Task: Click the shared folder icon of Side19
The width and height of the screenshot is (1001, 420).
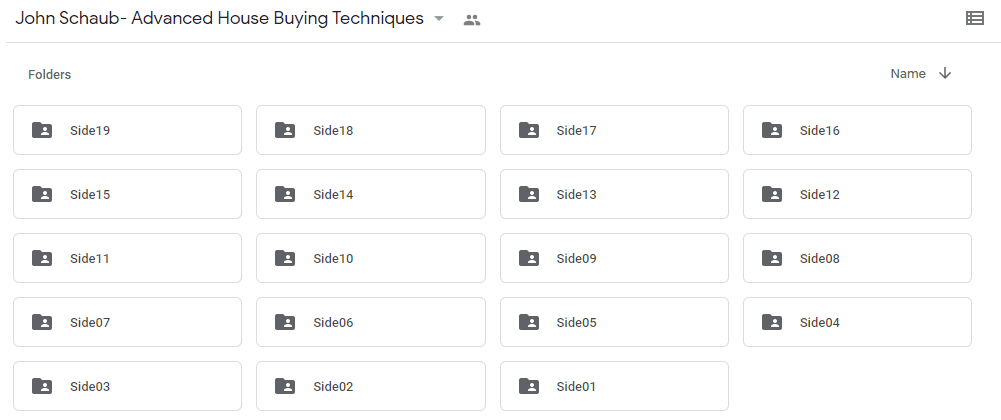Action: point(42,130)
